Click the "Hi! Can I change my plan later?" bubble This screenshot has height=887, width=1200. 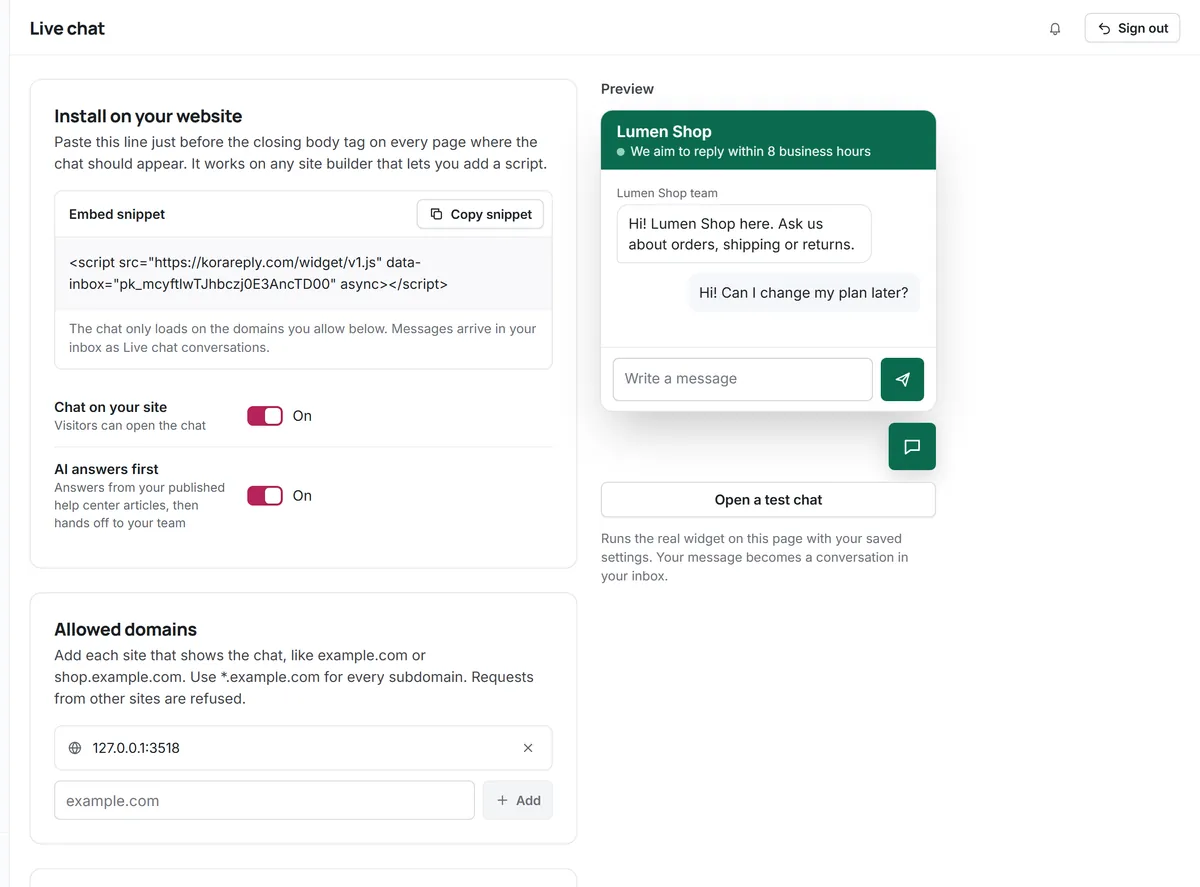pos(804,293)
